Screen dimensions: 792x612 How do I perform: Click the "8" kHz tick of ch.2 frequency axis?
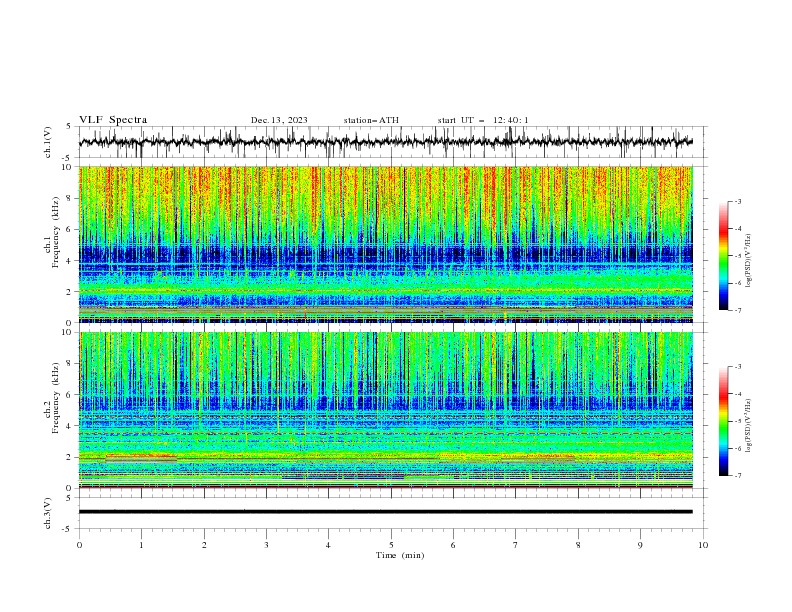(x=70, y=364)
